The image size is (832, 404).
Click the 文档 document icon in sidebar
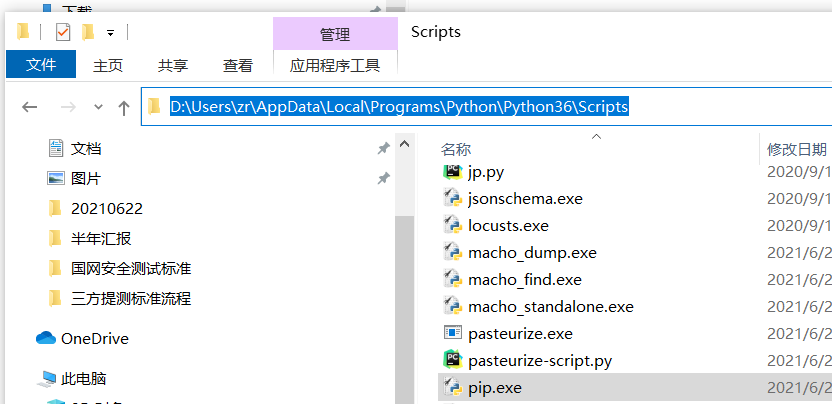[x=56, y=148]
